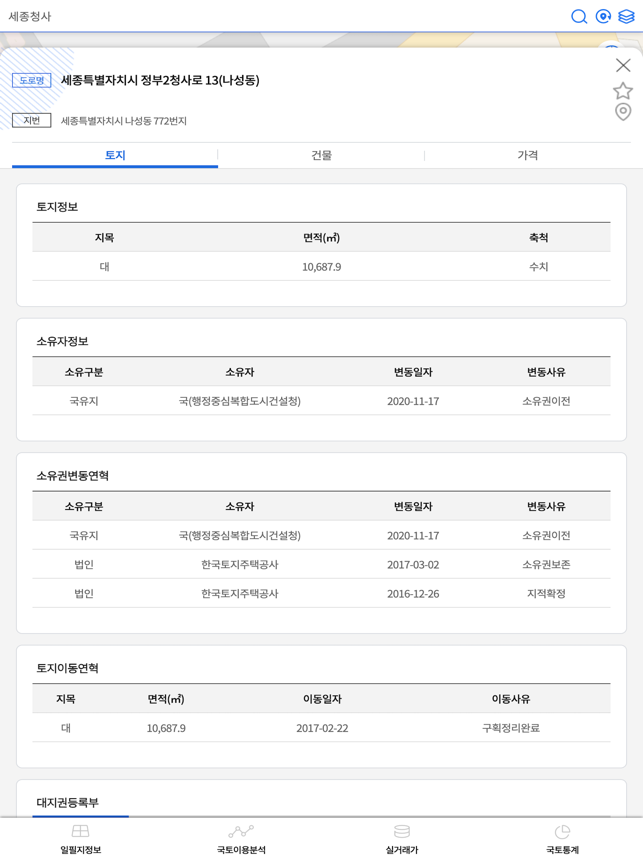Click 한국토지주택공사 in the 2016-12-26 row
Screen dimensions: 643x858
pyautogui.click(x=240, y=594)
